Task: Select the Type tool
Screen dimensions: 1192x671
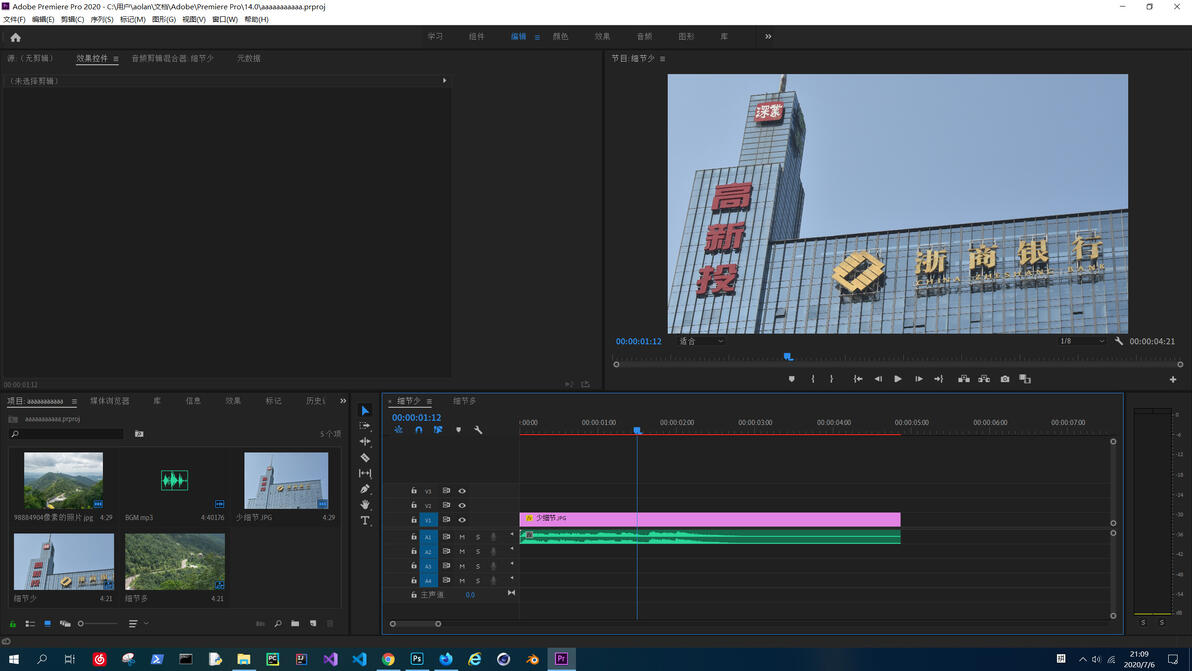Action: pos(365,521)
